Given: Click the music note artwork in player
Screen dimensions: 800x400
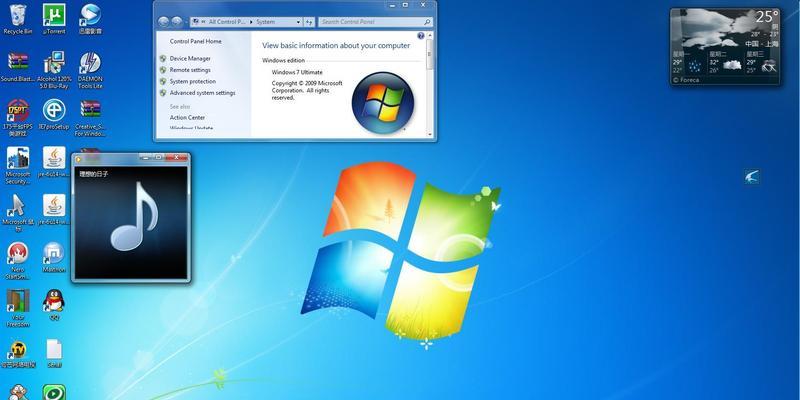Looking at the screenshot, I should point(134,216).
